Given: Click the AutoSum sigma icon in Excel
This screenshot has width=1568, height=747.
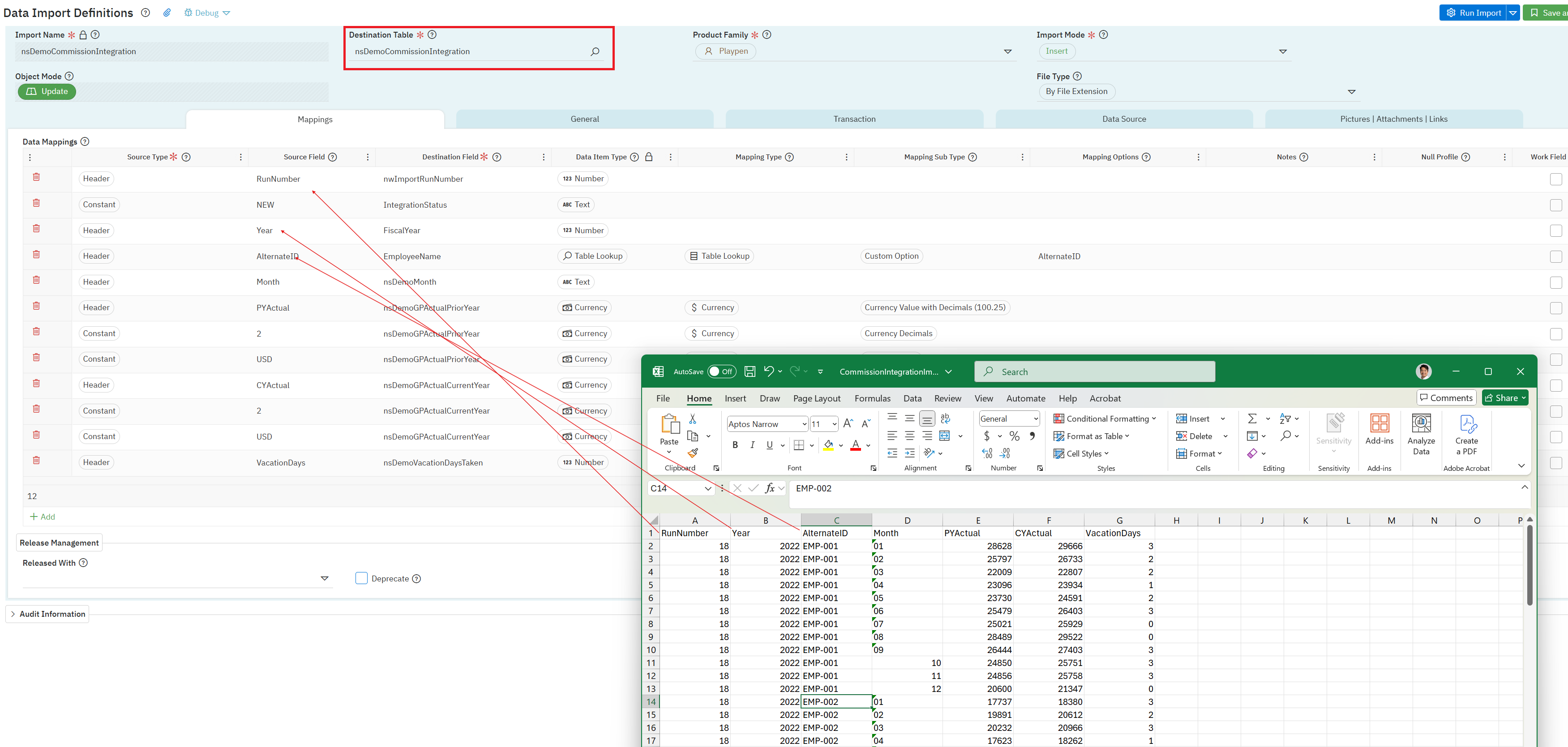Looking at the screenshot, I should pyautogui.click(x=1252, y=418).
